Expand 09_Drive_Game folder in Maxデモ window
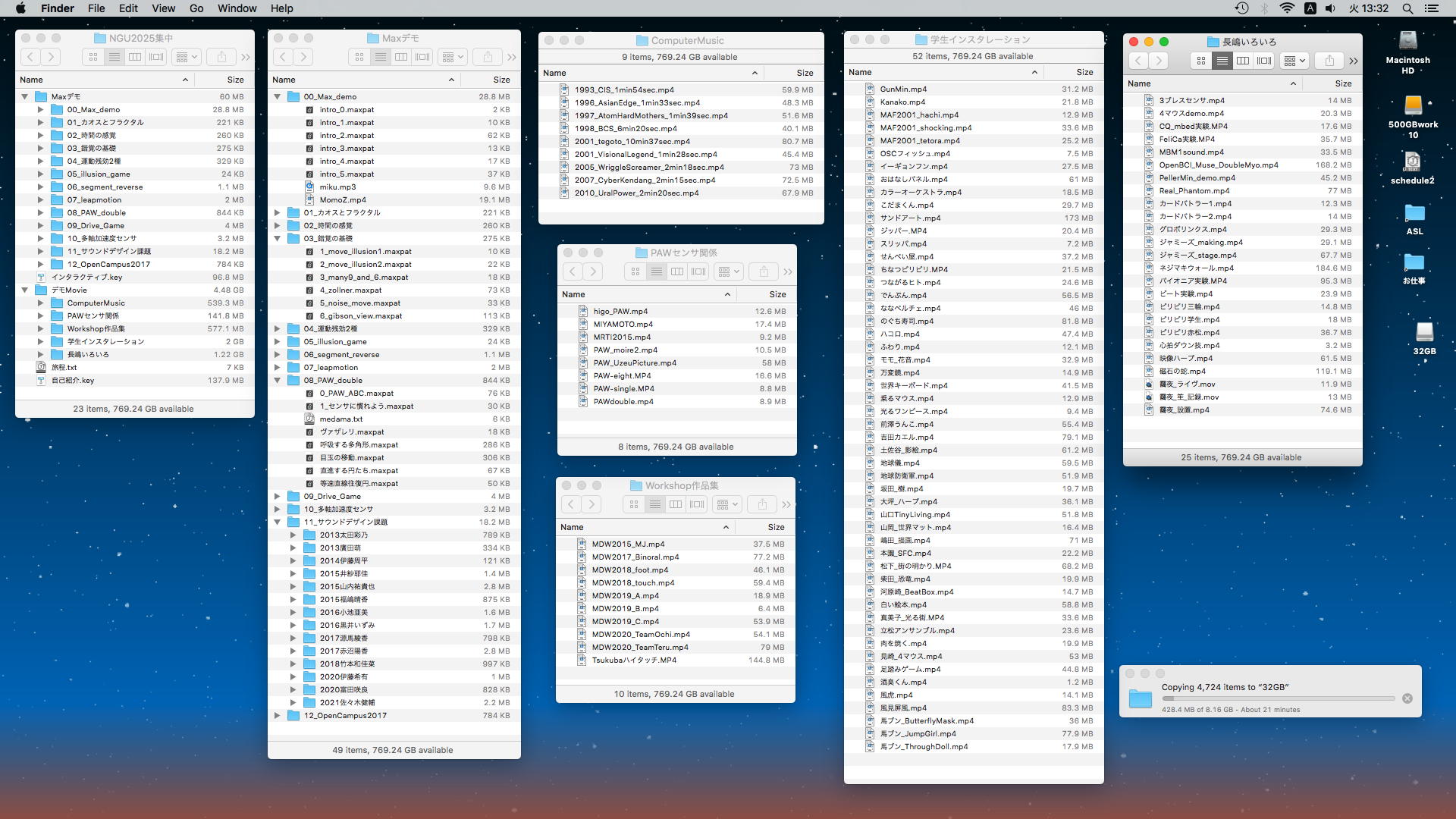The width and height of the screenshot is (1456, 819). [278, 497]
